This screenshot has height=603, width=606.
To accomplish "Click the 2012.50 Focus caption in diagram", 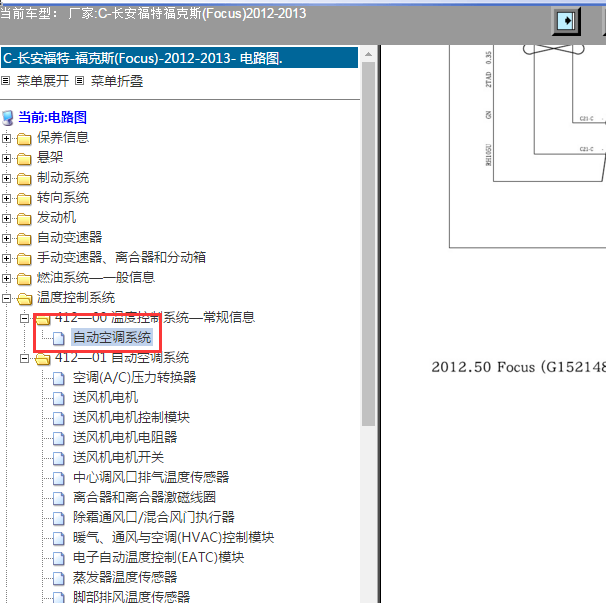I will tap(518, 367).
